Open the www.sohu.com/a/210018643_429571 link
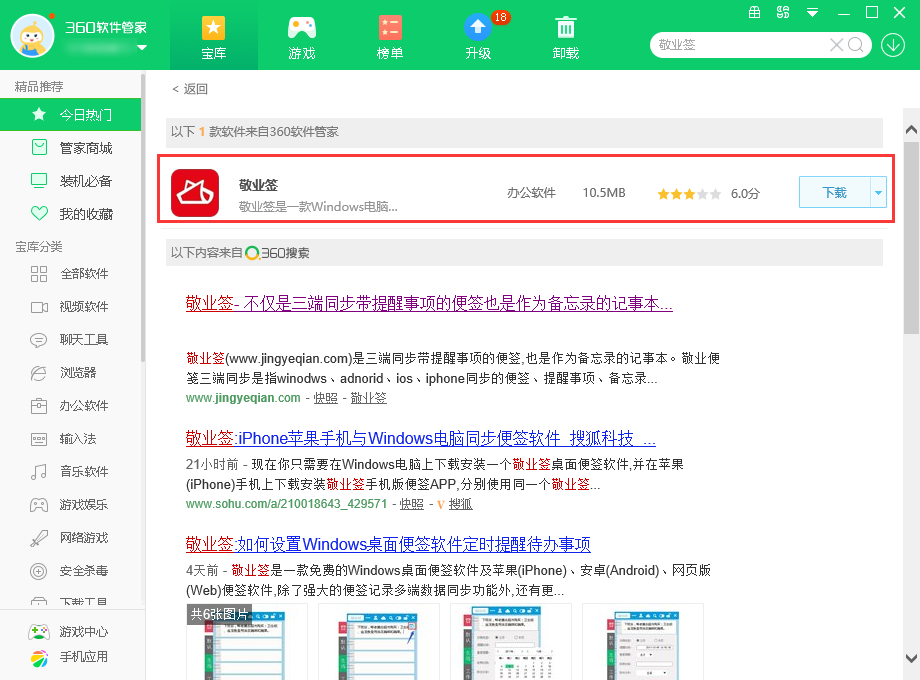 (x=286, y=504)
